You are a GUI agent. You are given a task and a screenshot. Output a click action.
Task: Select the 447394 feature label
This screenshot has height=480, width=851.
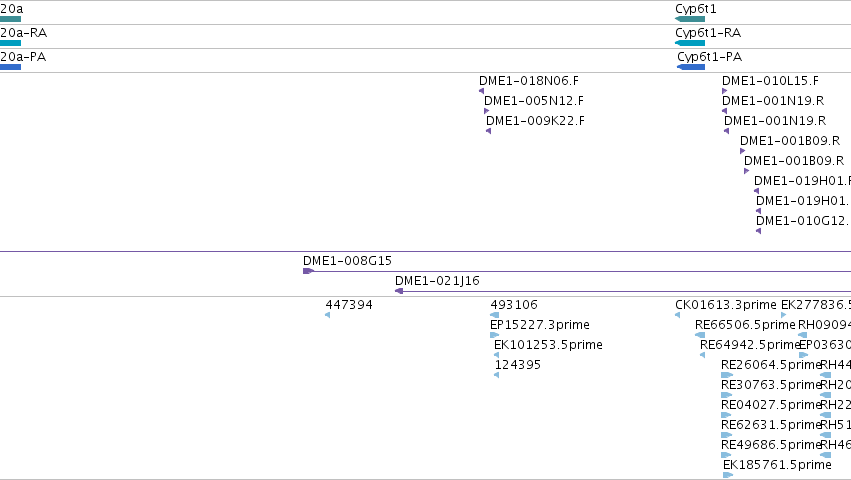(349, 305)
